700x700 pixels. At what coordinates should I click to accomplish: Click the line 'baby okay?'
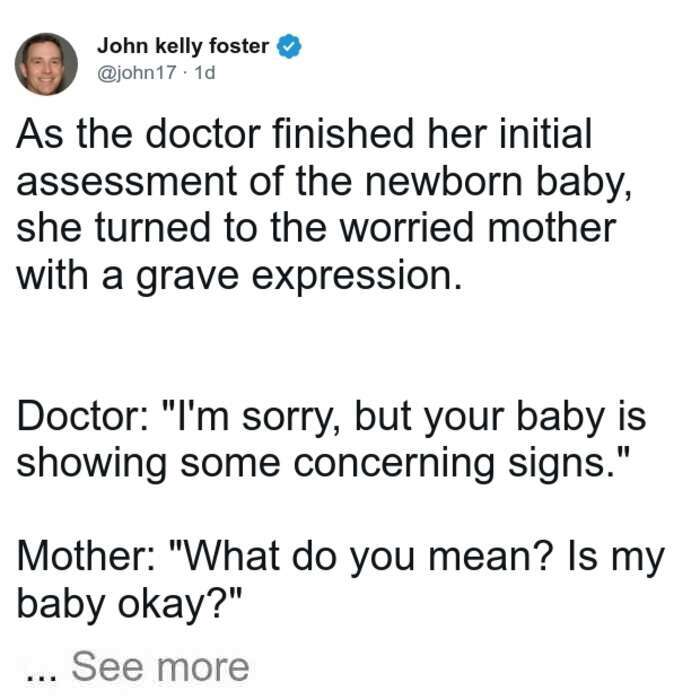pos(129,604)
